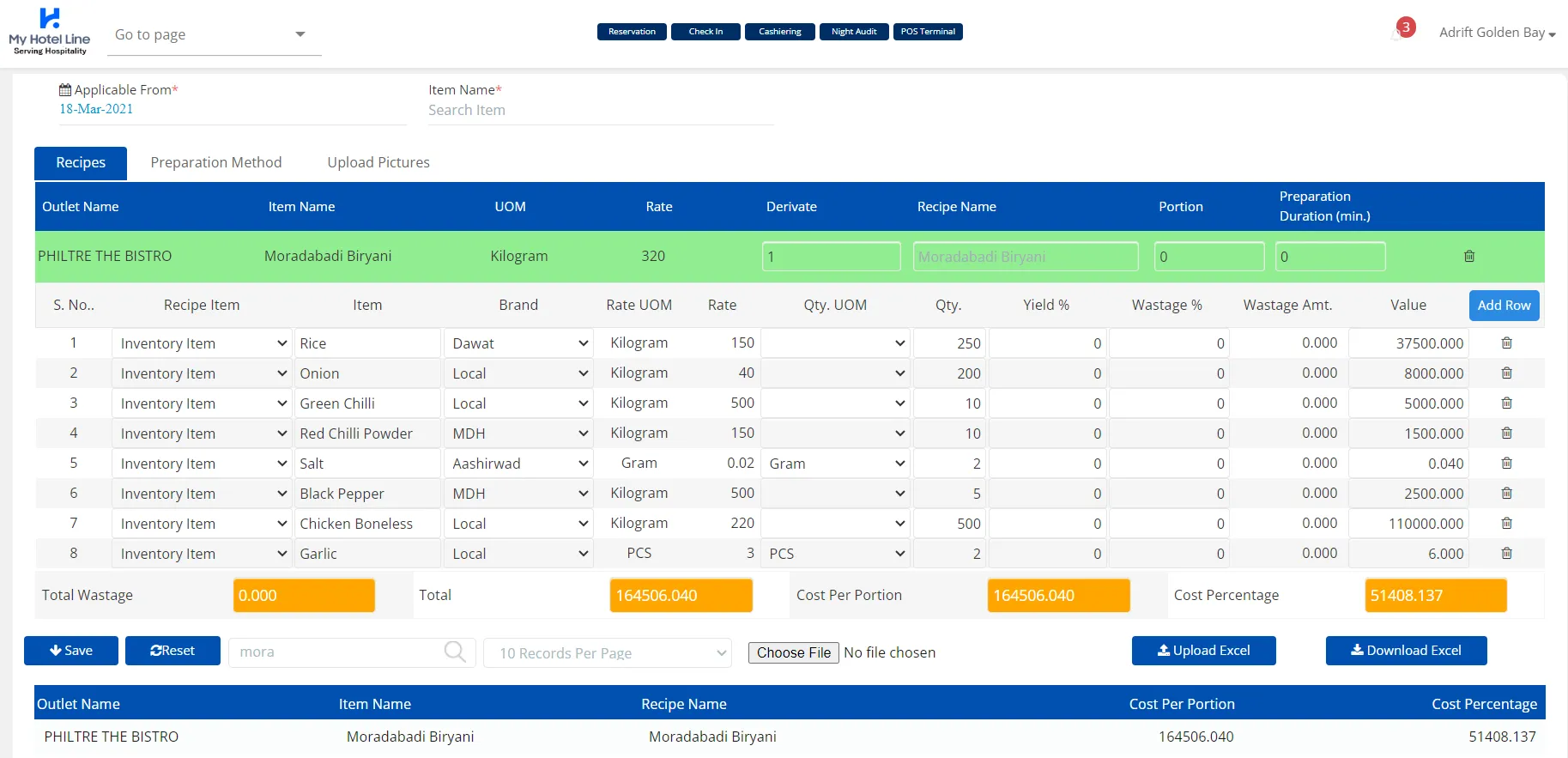Delete the Rice ingredient row
This screenshot has height=758, width=1568.
click(x=1506, y=343)
